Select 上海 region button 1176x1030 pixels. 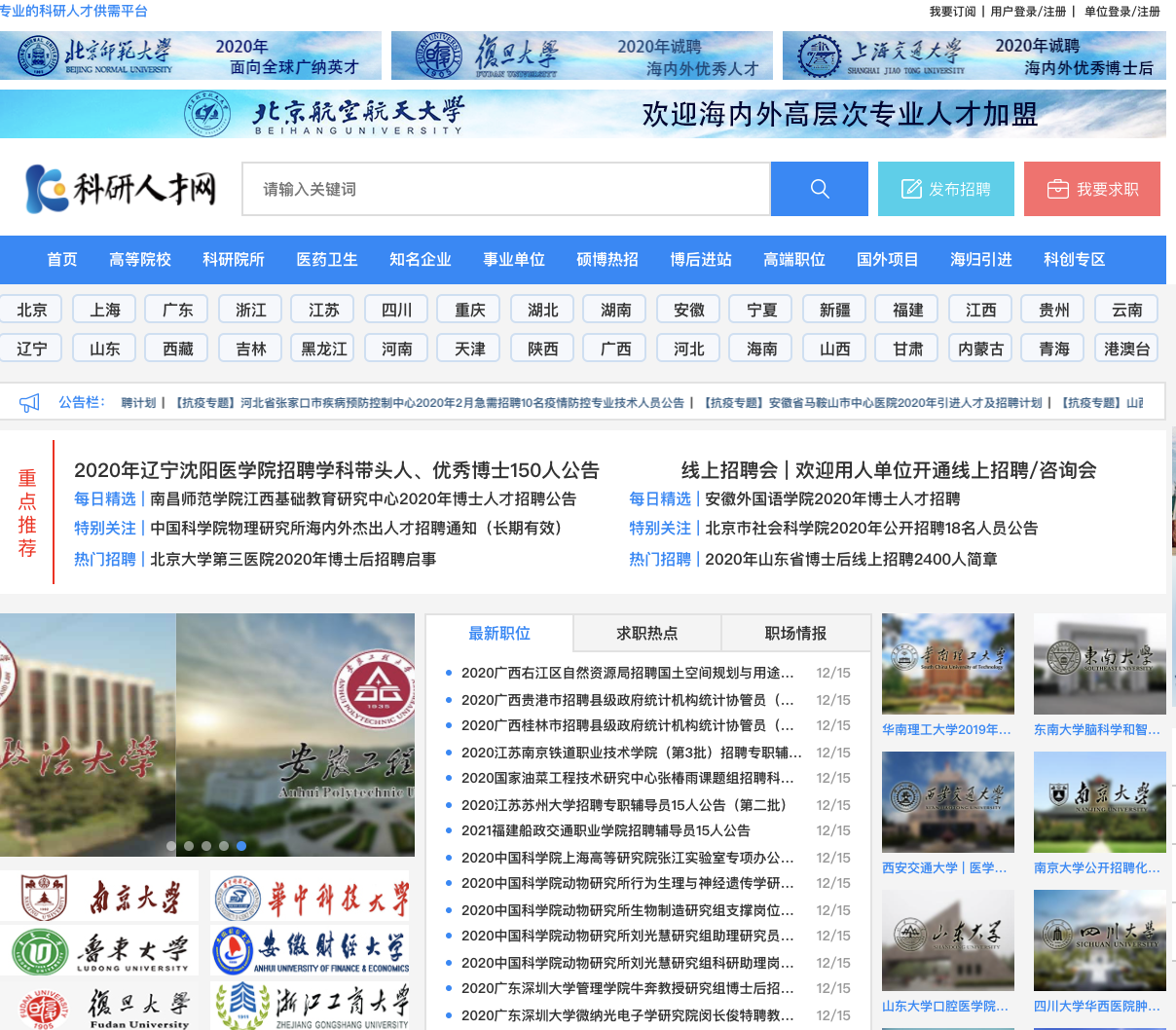105,310
